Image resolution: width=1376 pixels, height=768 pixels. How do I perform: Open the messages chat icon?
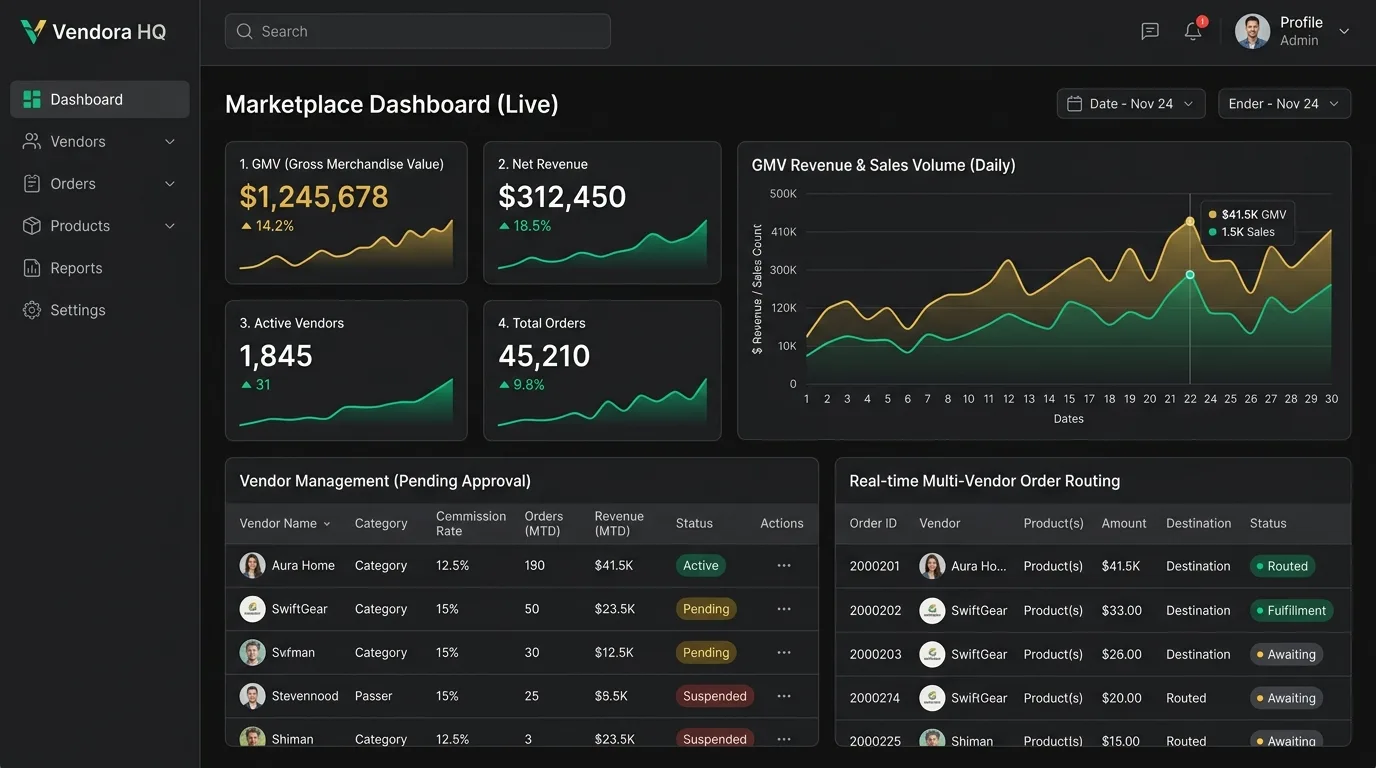(1150, 31)
